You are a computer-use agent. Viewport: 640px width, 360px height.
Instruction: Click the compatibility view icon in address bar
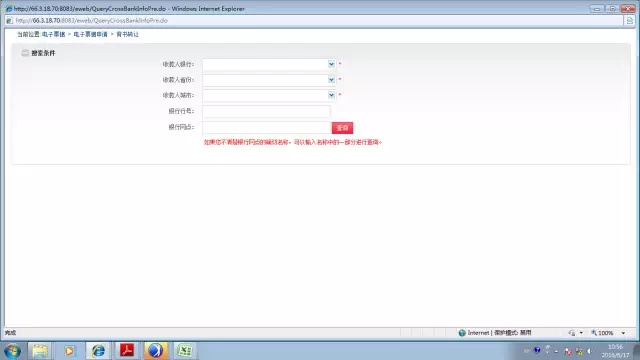[x=630, y=20]
